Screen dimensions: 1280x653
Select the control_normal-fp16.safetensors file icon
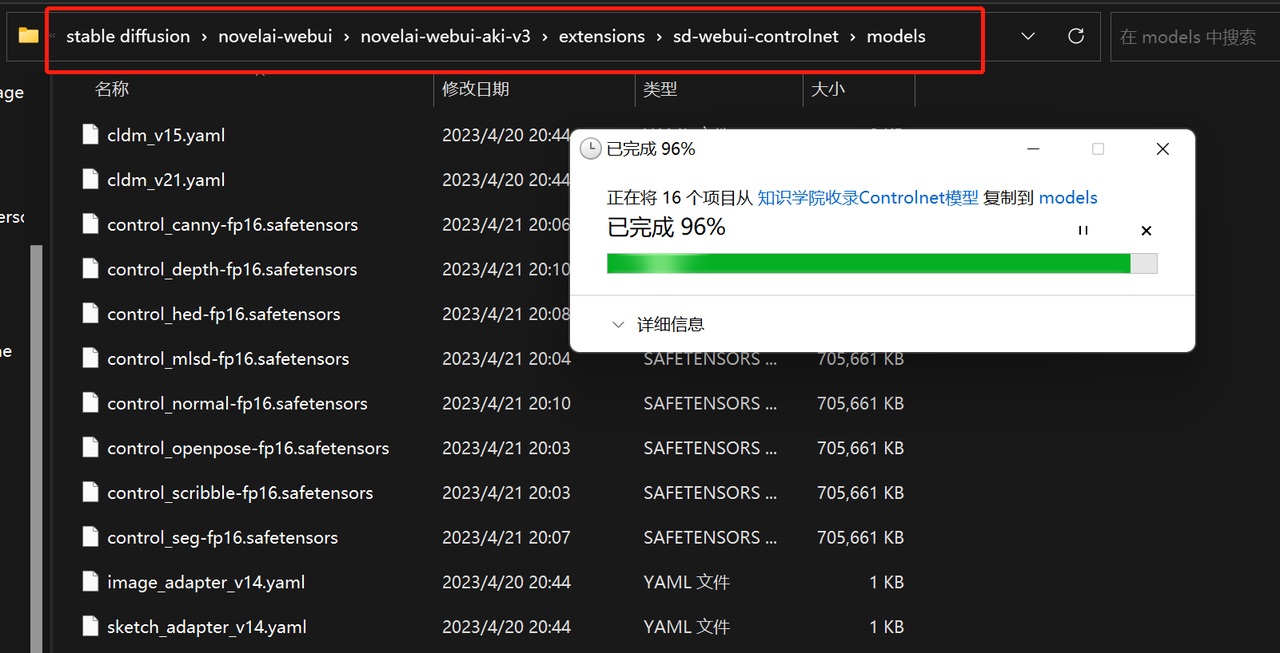coord(91,403)
